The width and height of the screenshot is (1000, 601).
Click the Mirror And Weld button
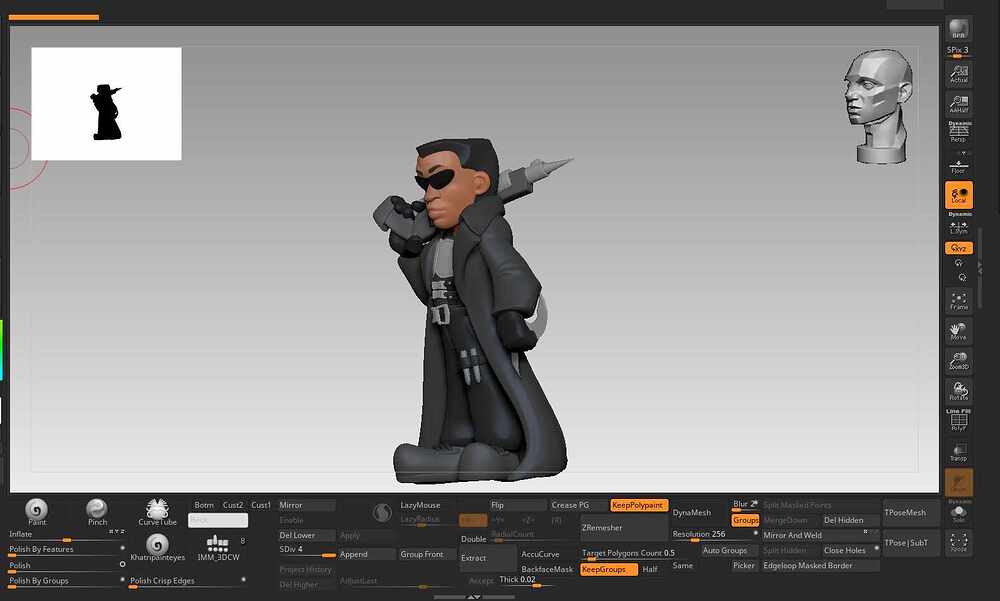pos(821,535)
